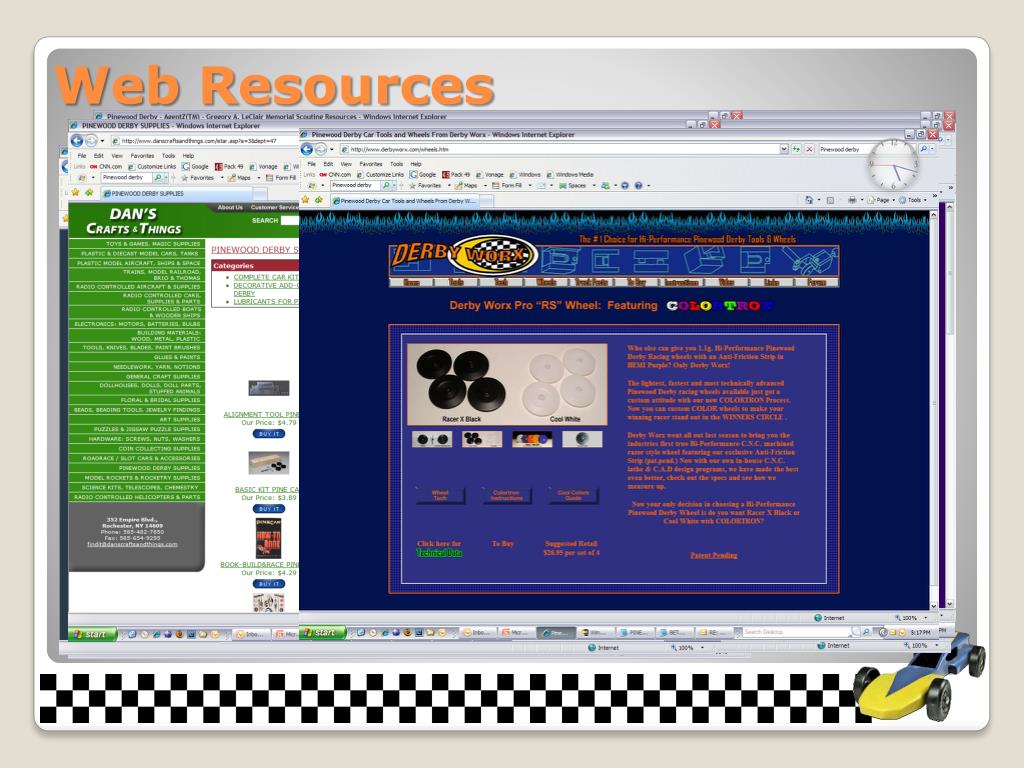Click Patent Pending link on Derby Worx page
This screenshot has height=768, width=1024.
pos(714,555)
